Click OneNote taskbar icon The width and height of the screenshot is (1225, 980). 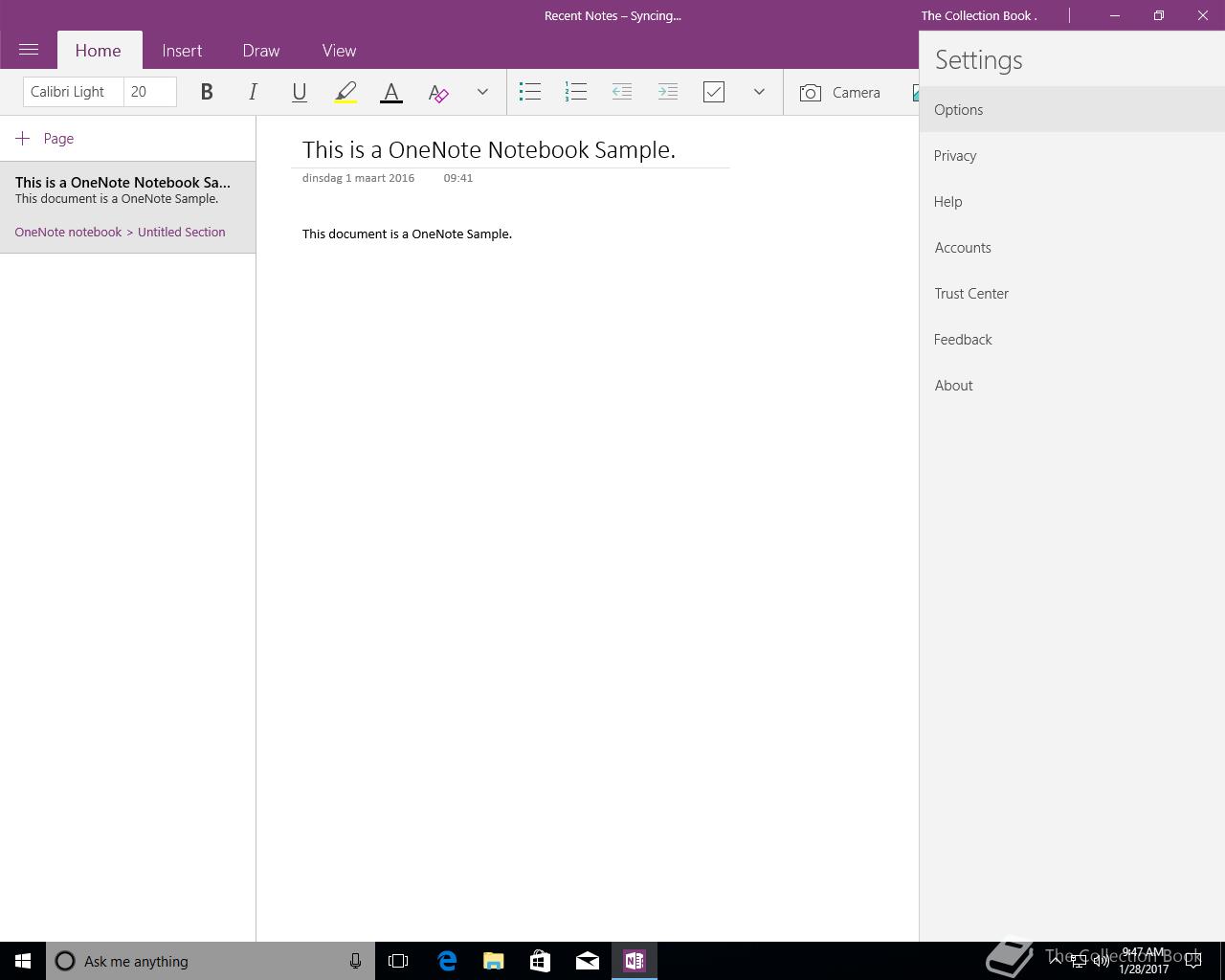(635, 961)
